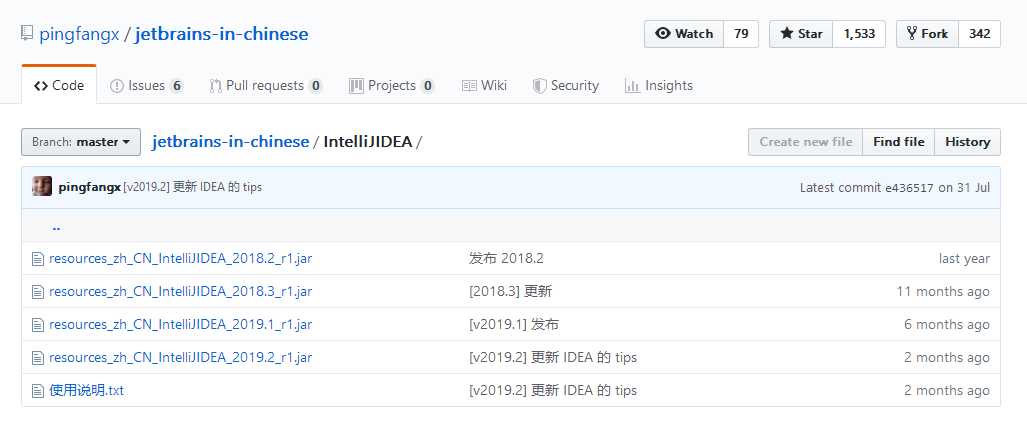Click '11 months ago' timestamp
1027x442 pixels.
coord(943,291)
